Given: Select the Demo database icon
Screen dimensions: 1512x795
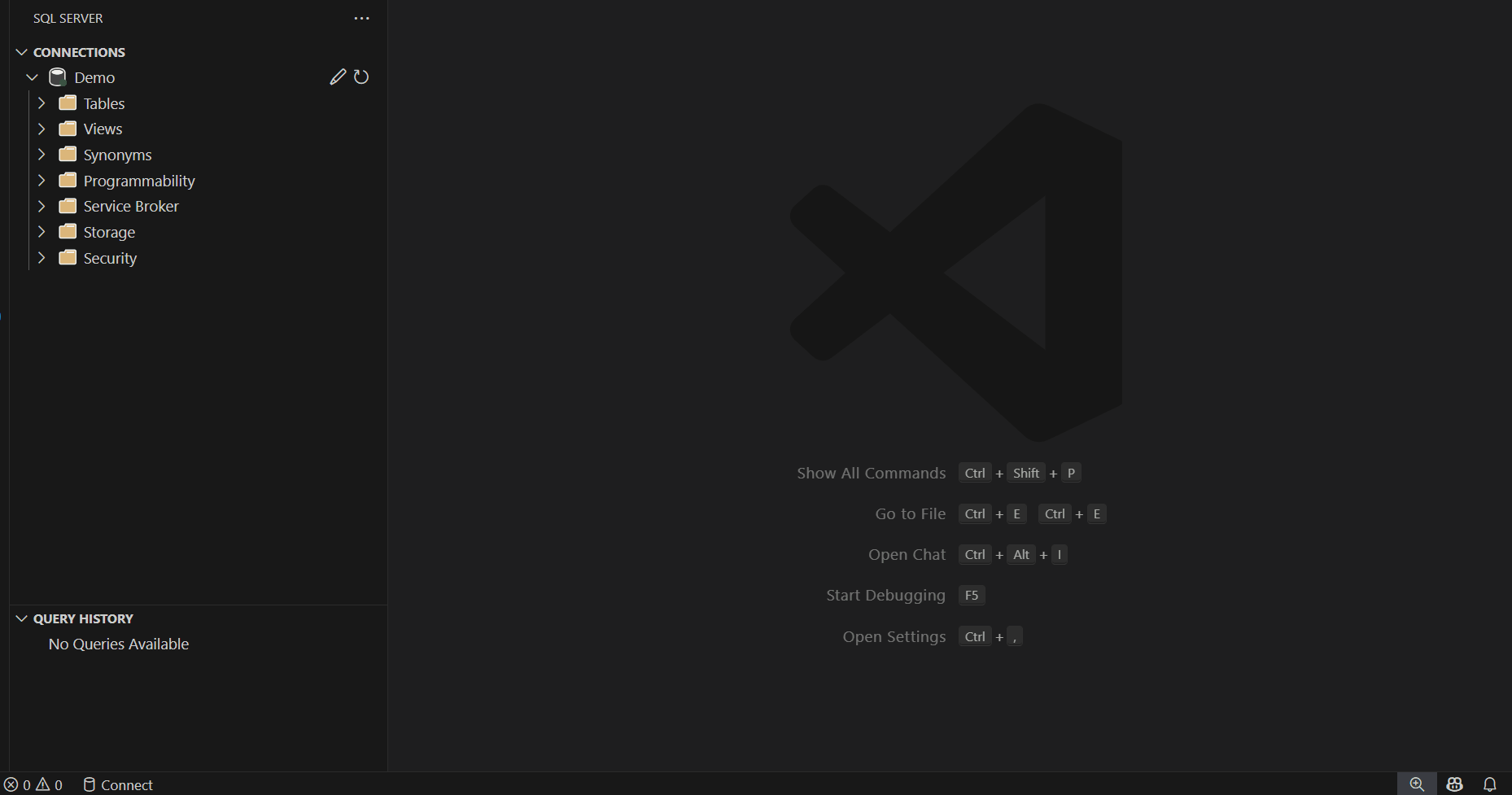Looking at the screenshot, I should click(58, 77).
